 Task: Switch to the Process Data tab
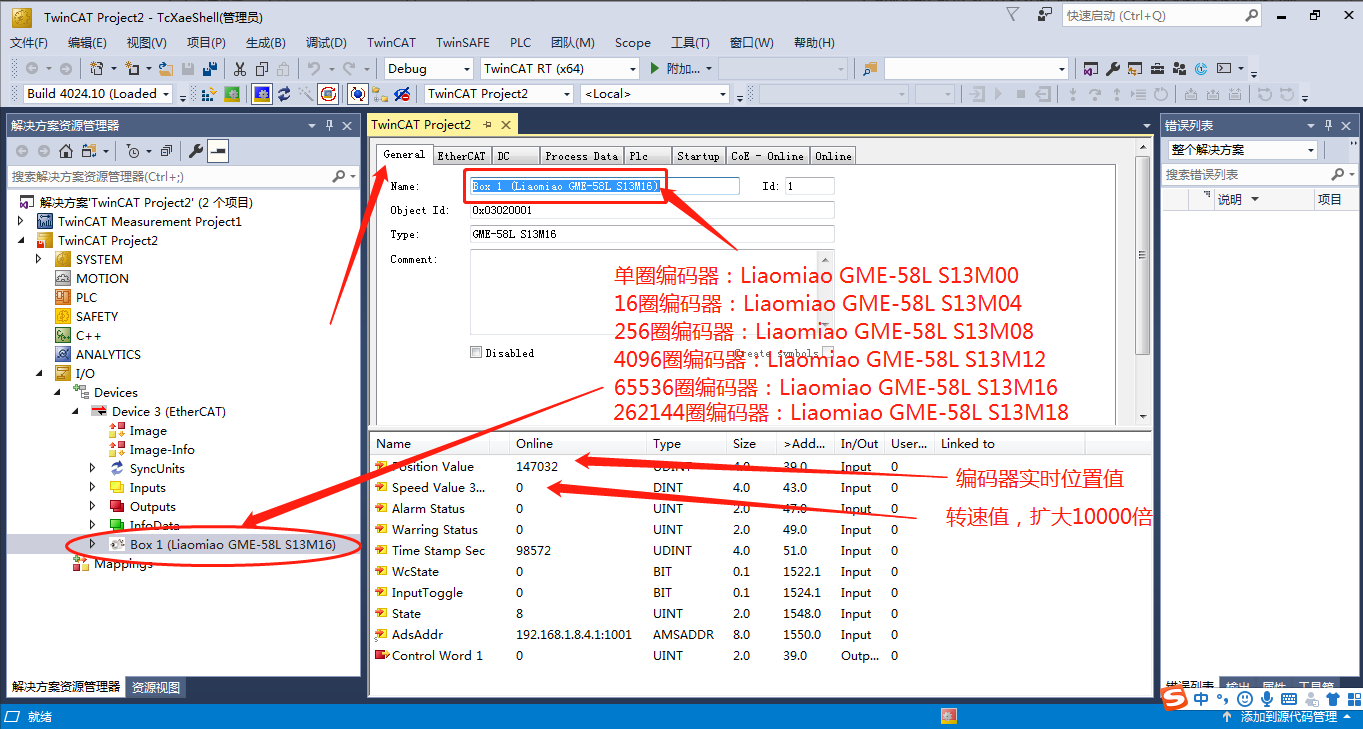[x=581, y=156]
